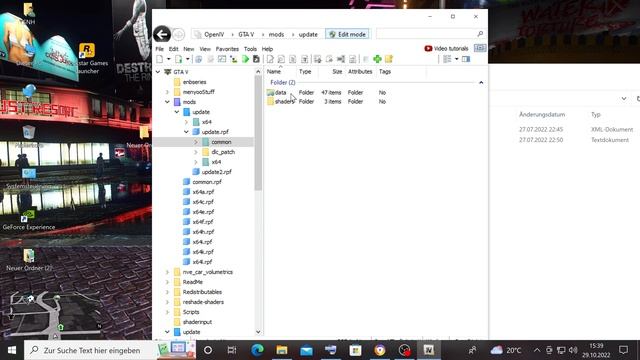Screen dimensions: 640x360
Task: Open File Explorer from taskbar
Action: click(x=282, y=350)
